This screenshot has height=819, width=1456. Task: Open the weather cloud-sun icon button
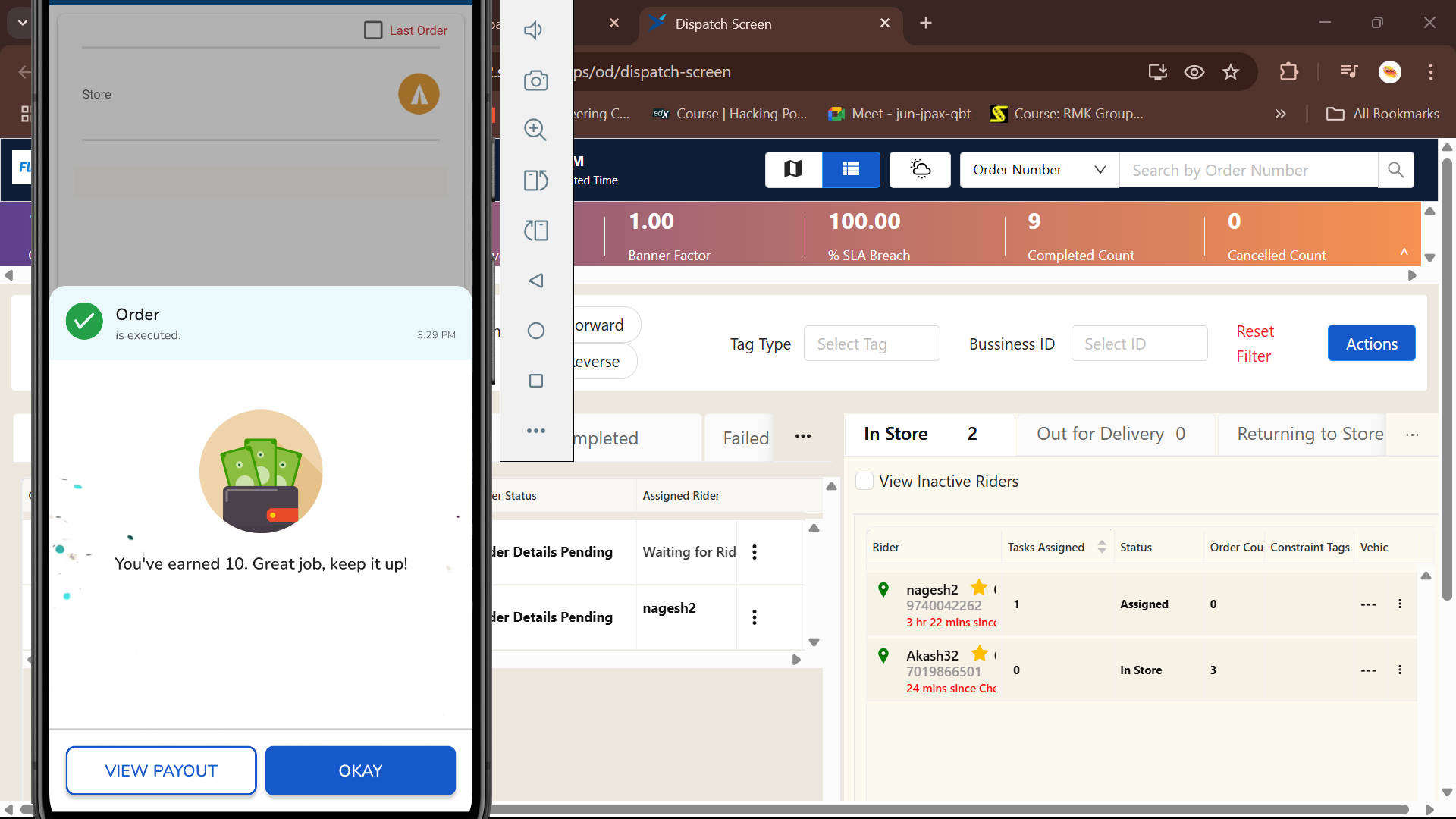[920, 169]
